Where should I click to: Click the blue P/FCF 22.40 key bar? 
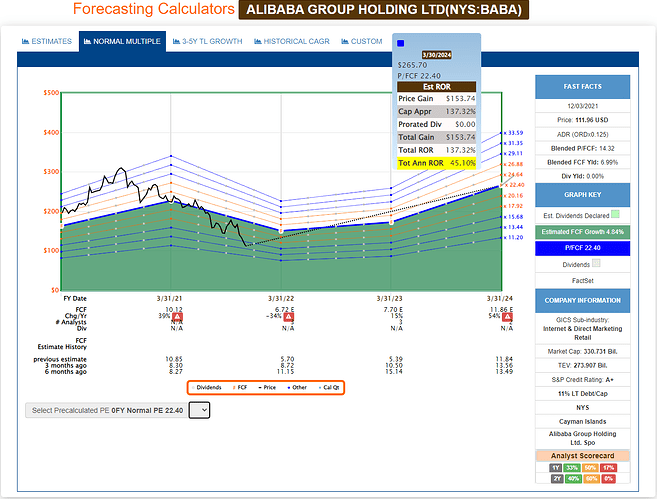(582, 248)
